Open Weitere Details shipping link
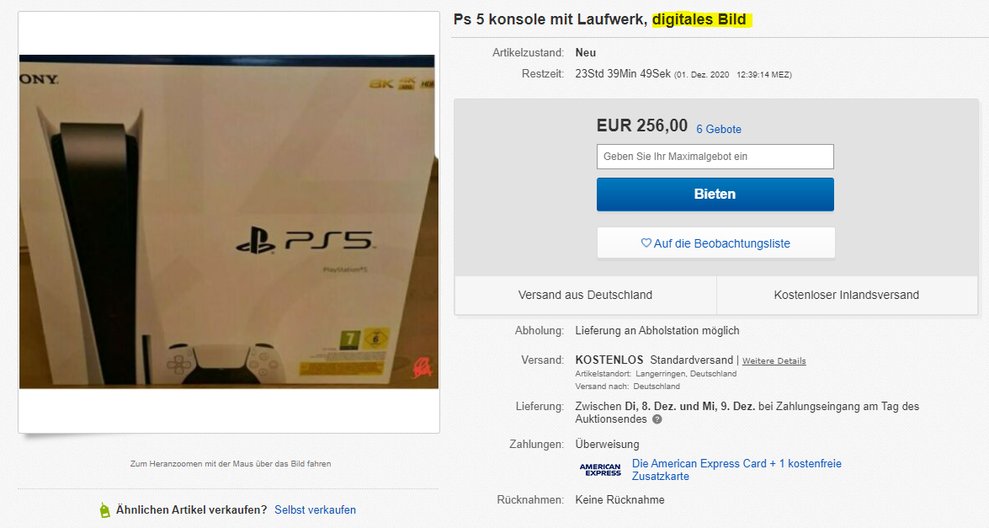989x528 pixels. point(774,361)
